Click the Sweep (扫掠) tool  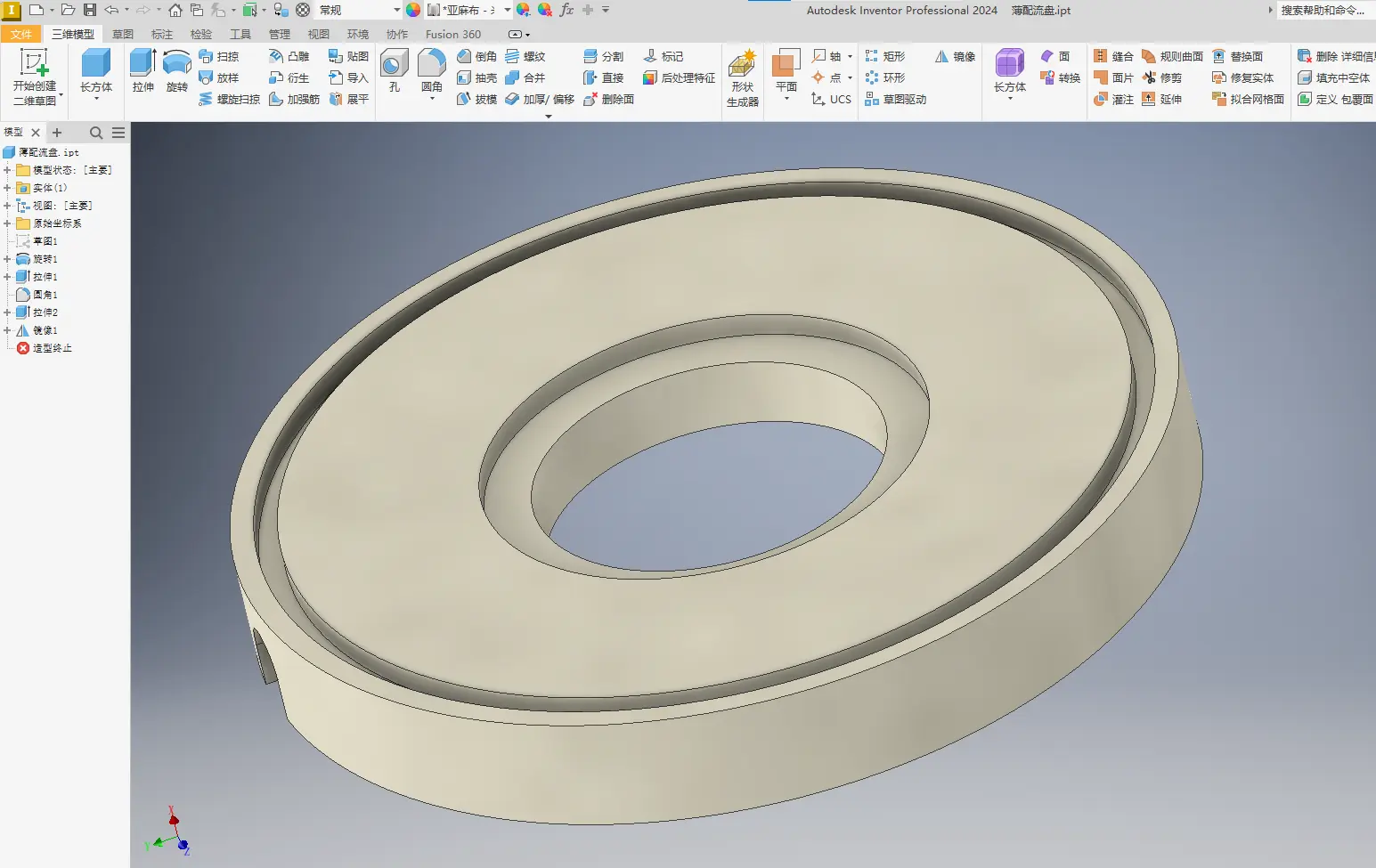pos(219,56)
